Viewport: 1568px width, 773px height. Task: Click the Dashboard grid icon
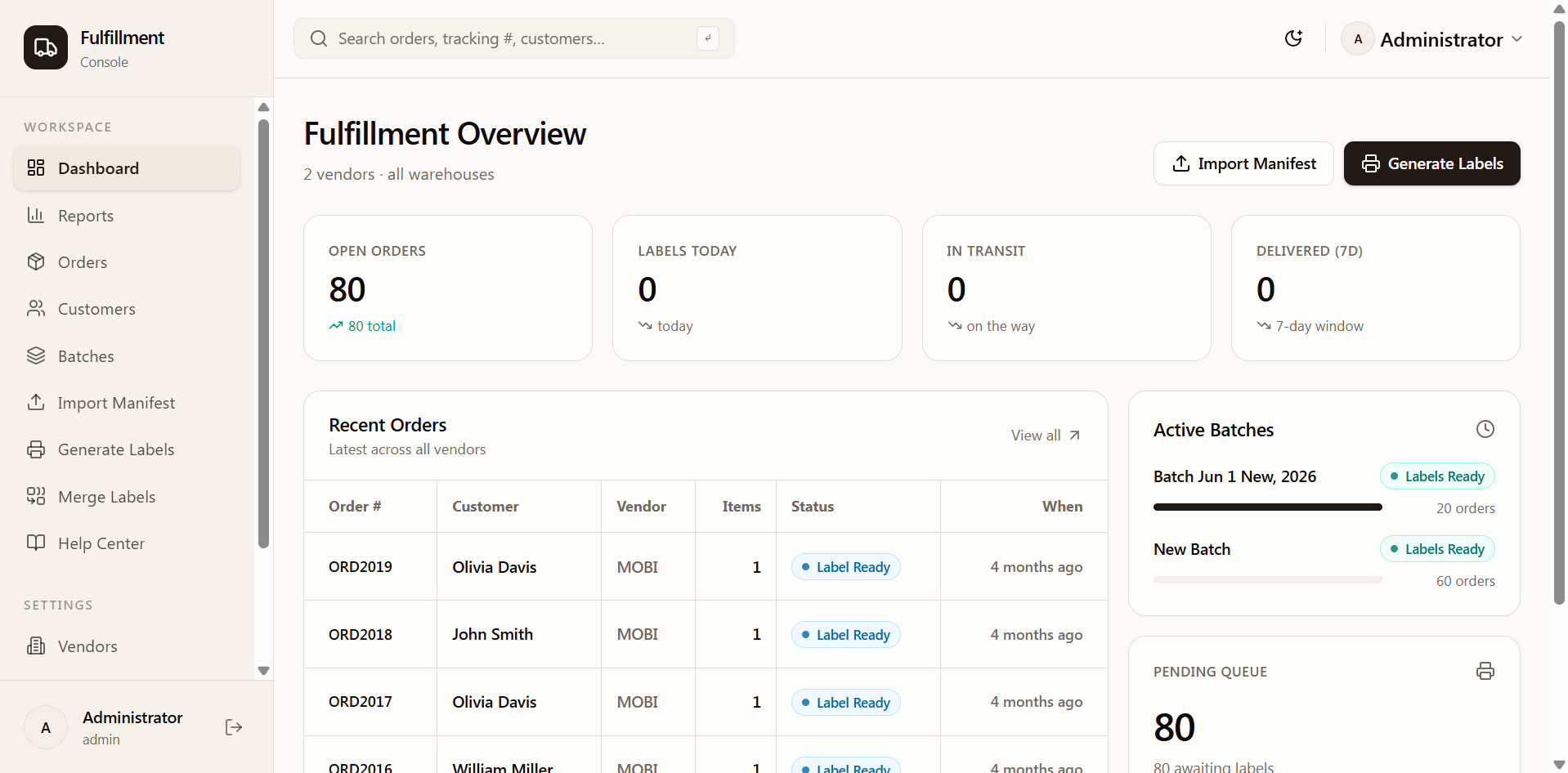pyautogui.click(x=36, y=168)
